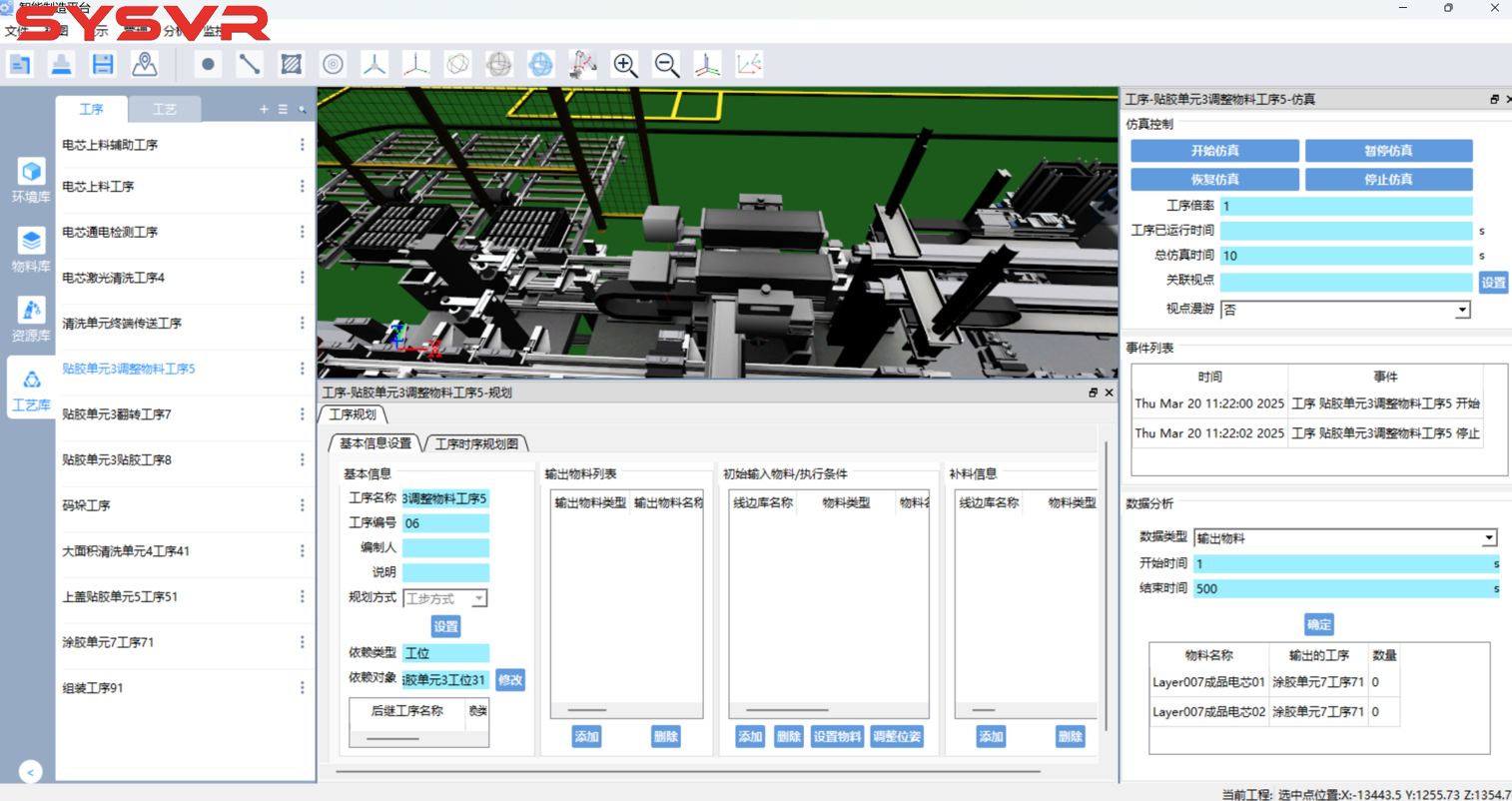The height and width of the screenshot is (801, 1512).
Task: Open the 工艺库 process library sidebar
Action: 31,389
